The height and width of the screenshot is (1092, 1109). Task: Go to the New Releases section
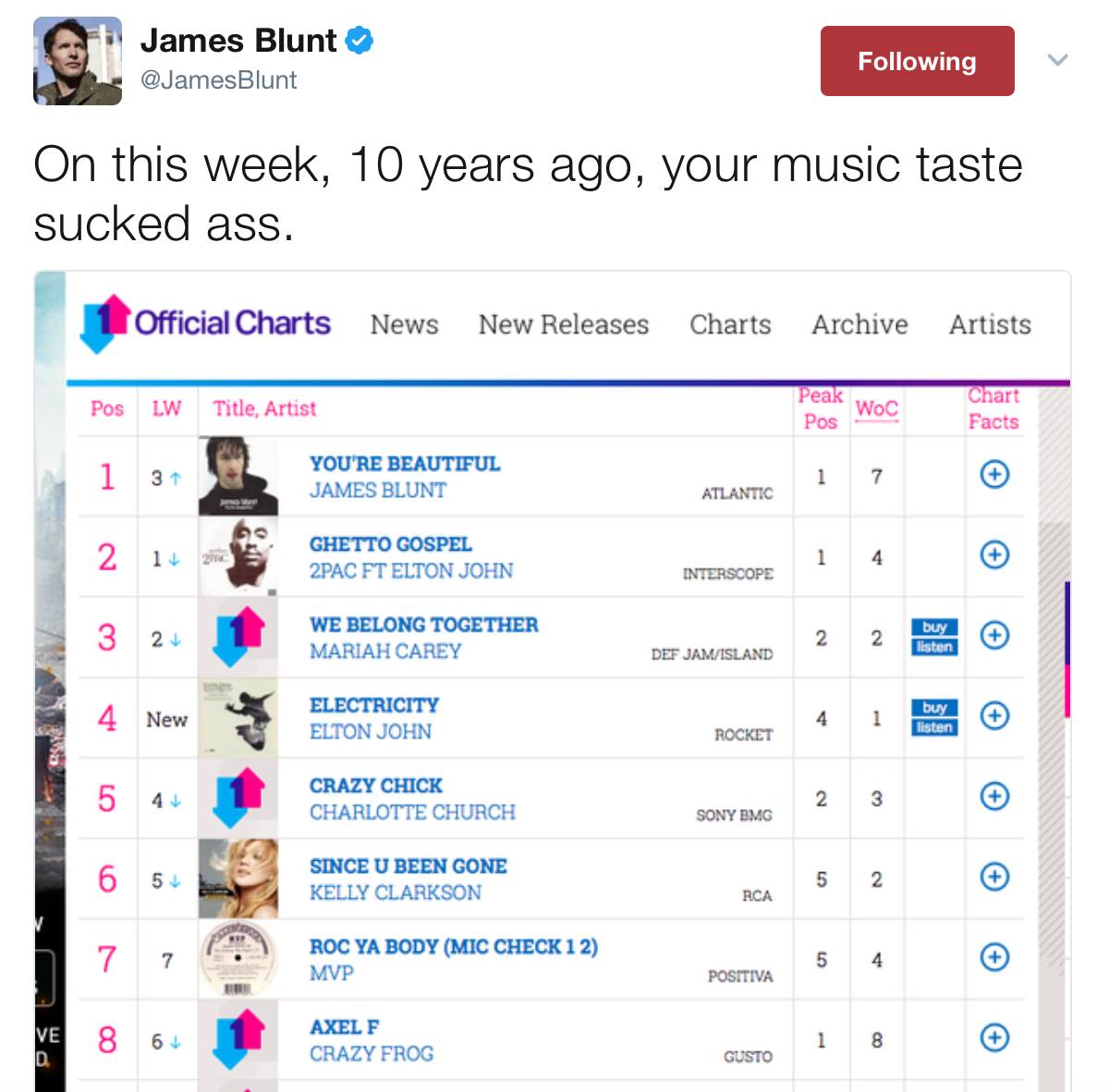[564, 324]
